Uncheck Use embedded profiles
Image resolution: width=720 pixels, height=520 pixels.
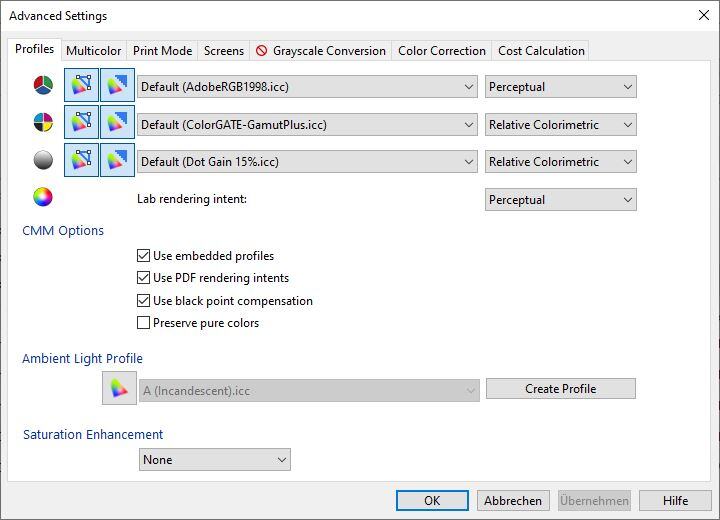click(x=144, y=256)
